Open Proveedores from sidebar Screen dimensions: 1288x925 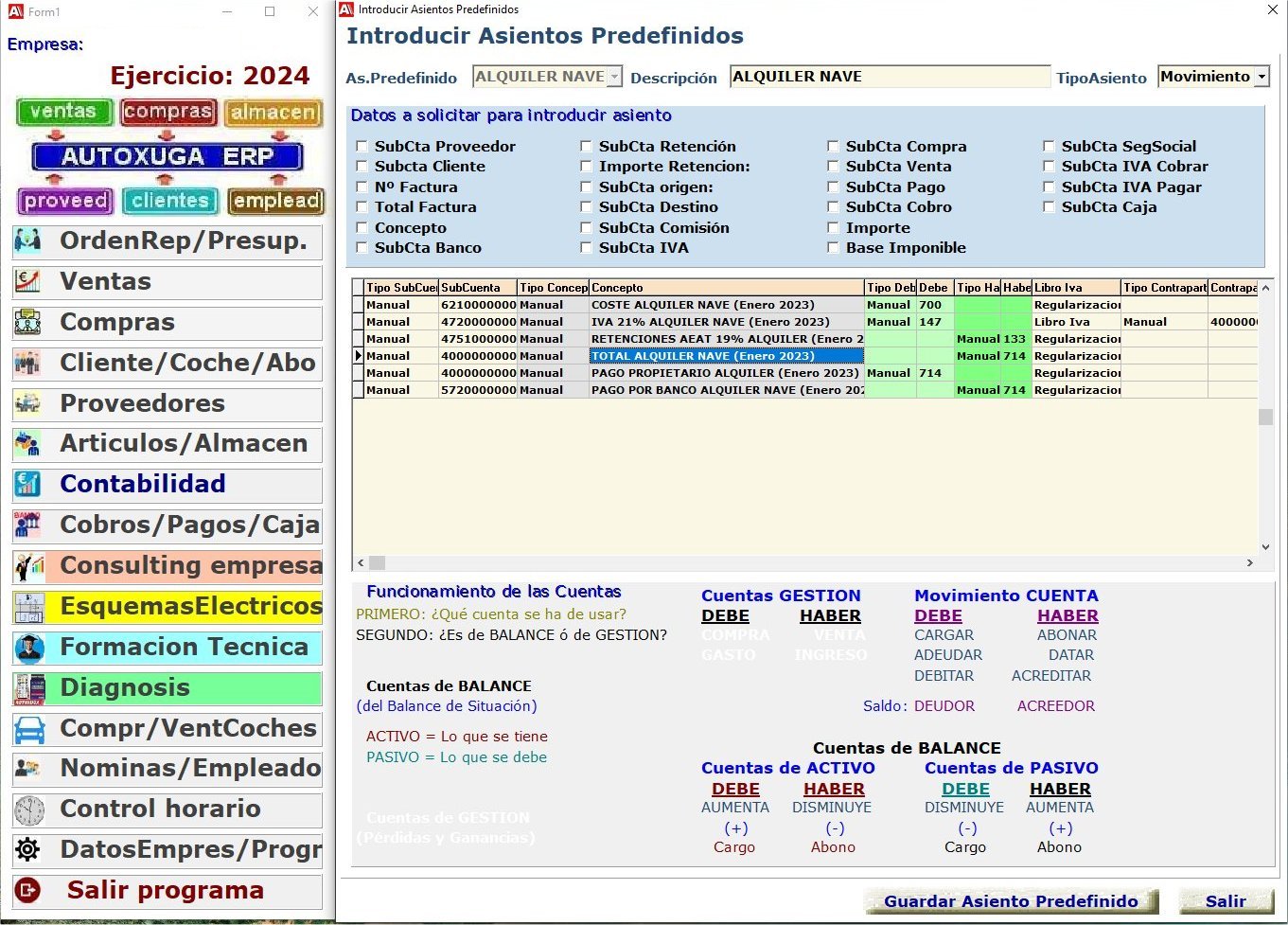(x=168, y=404)
